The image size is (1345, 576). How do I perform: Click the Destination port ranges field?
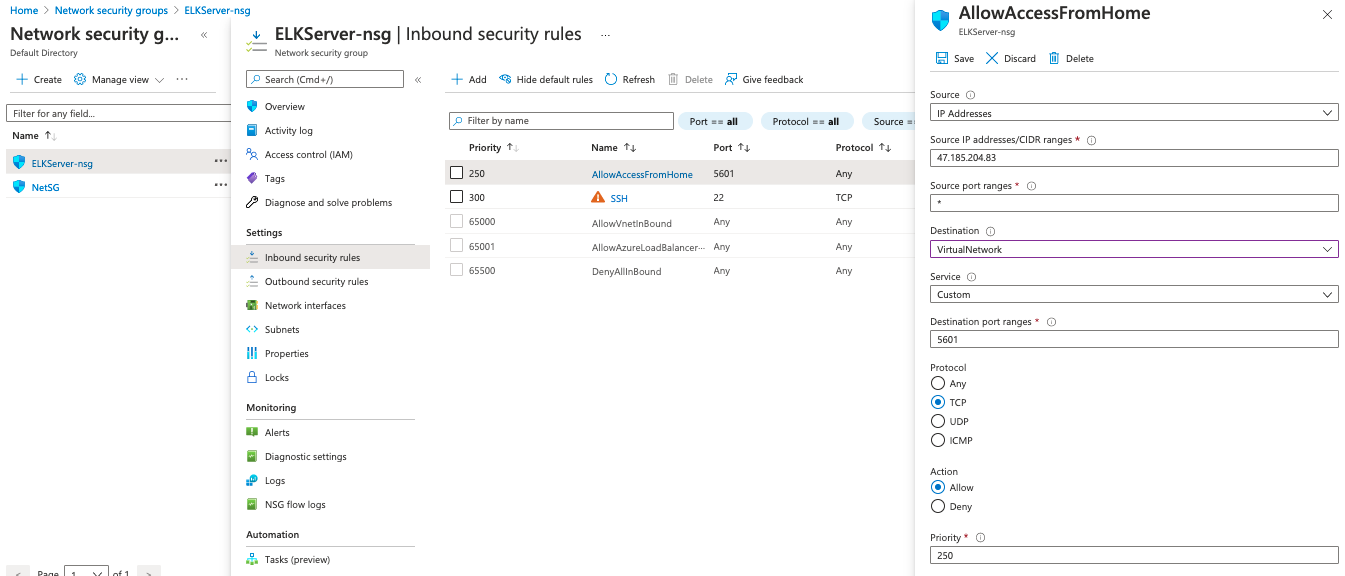[x=1134, y=339]
